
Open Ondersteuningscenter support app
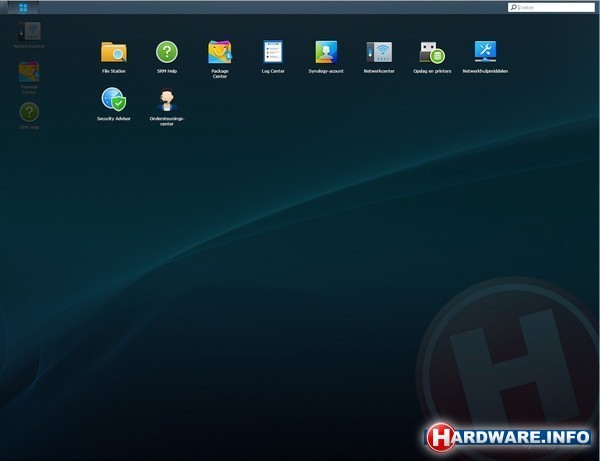click(x=167, y=107)
